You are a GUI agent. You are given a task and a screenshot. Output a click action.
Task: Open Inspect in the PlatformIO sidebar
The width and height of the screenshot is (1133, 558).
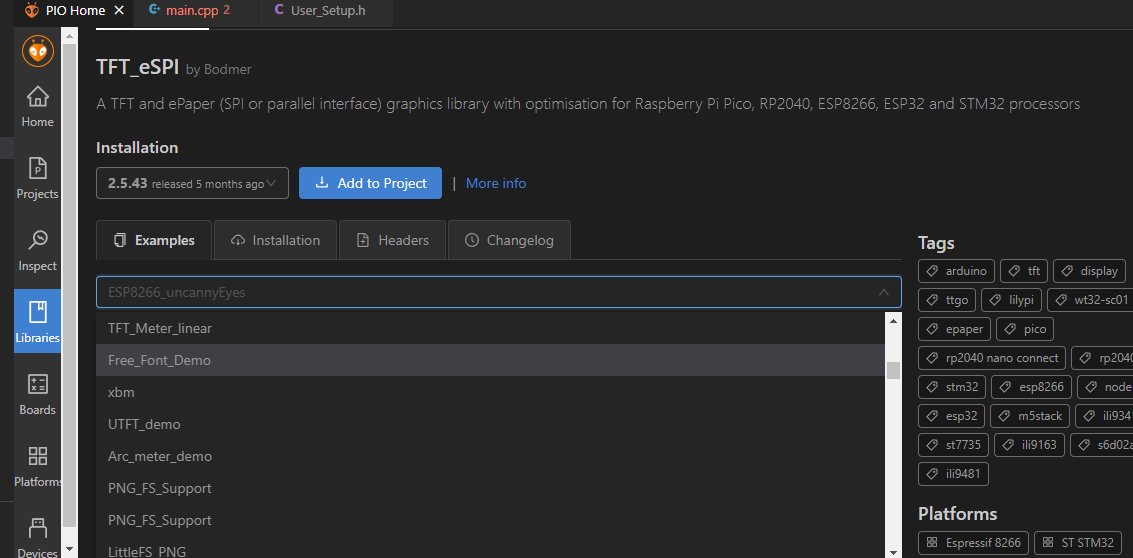pyautogui.click(x=38, y=251)
